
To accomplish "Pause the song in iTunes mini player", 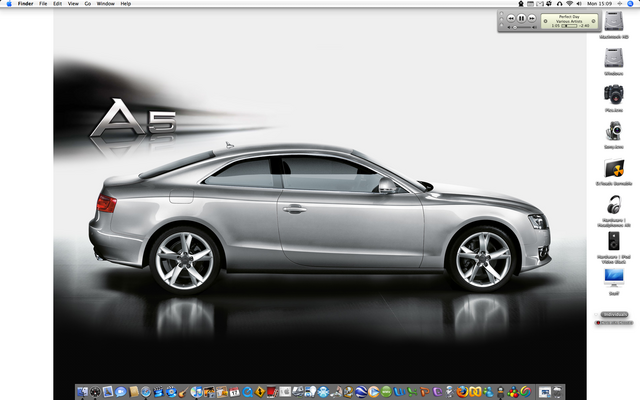I will 522,18.
